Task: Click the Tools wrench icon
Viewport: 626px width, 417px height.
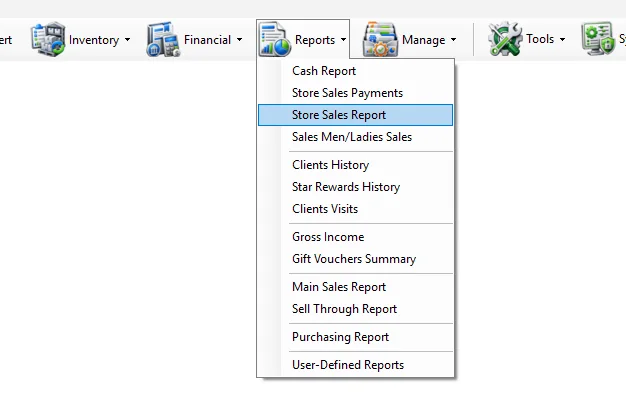Action: pos(505,39)
